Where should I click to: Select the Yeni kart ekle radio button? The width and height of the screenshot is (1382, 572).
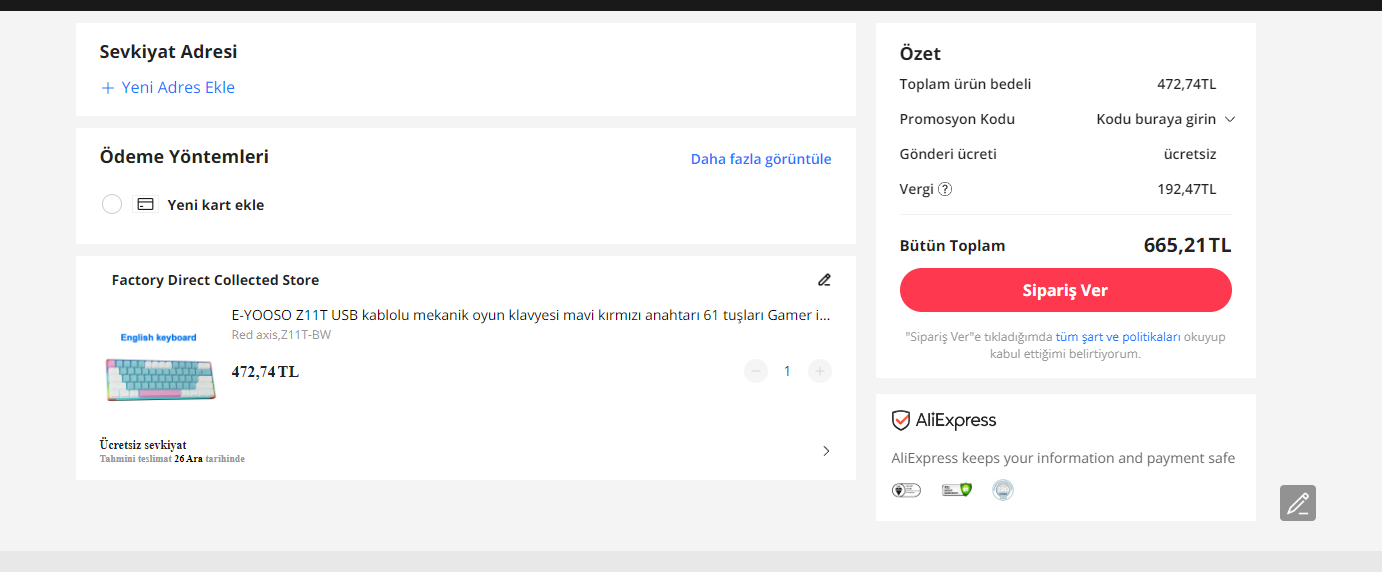point(112,204)
